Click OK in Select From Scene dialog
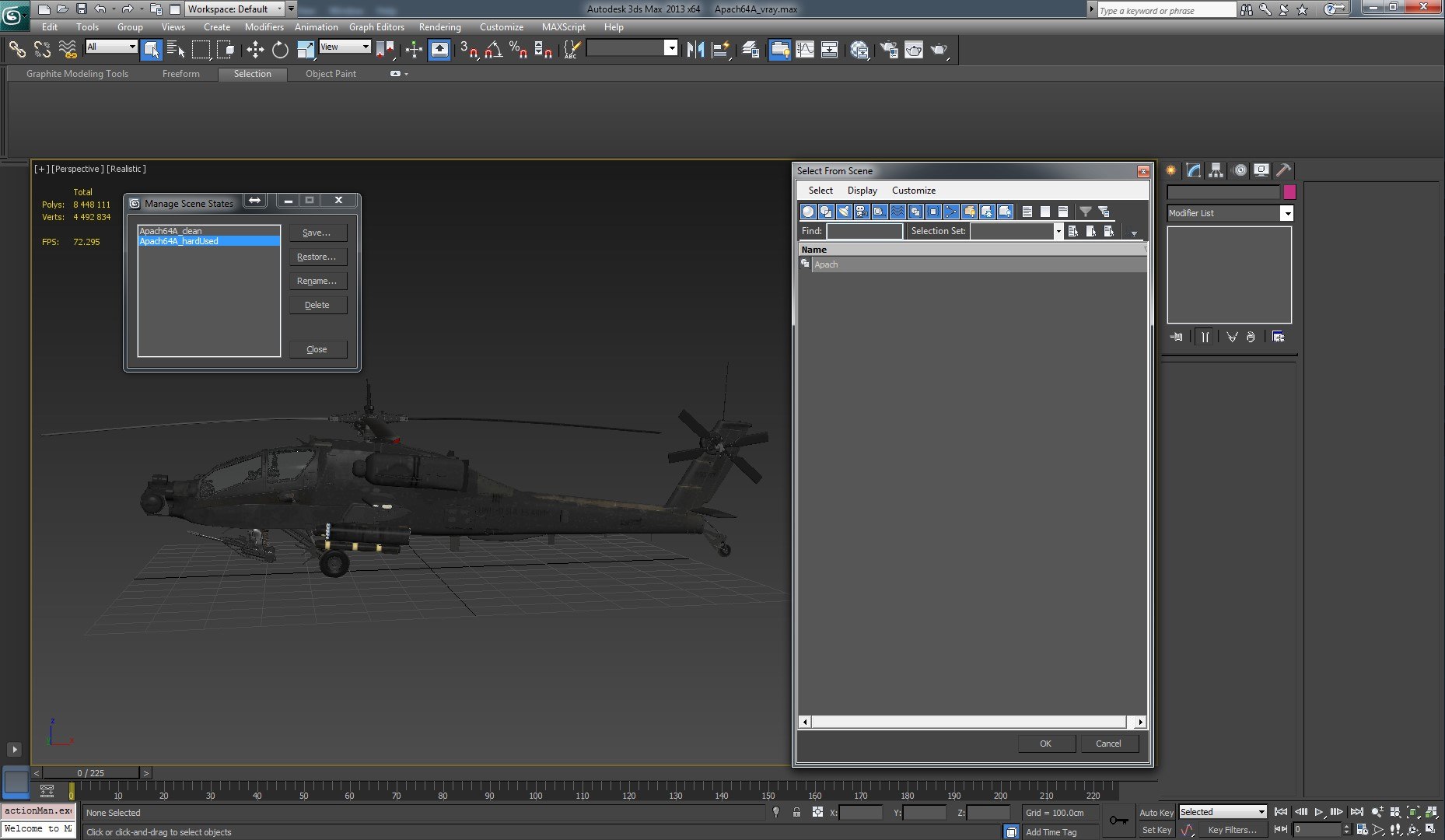The width and height of the screenshot is (1445, 840). (1046, 744)
